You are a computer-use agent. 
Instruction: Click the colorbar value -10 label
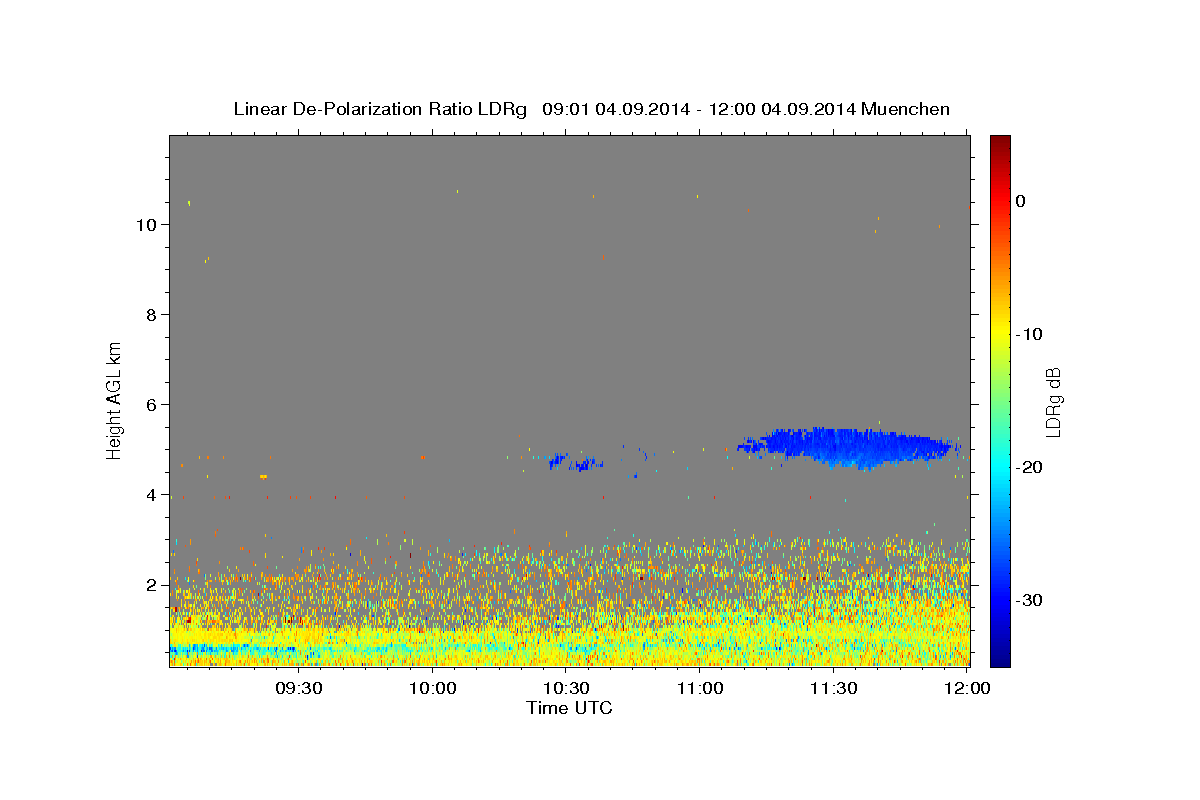[1030, 334]
